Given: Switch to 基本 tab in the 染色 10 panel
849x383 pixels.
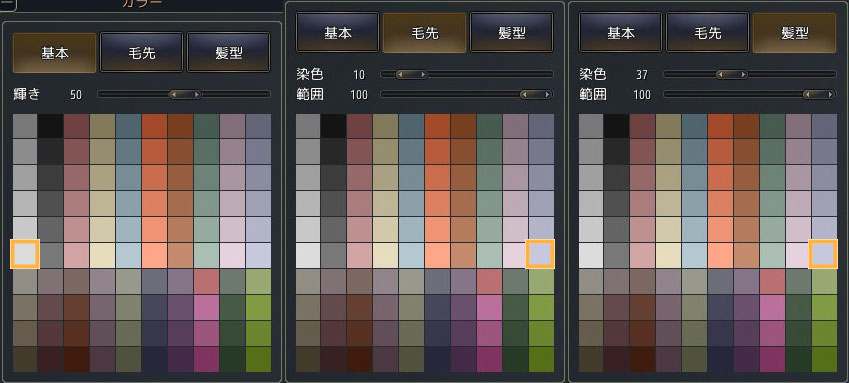Looking at the screenshot, I should pyautogui.click(x=337, y=33).
